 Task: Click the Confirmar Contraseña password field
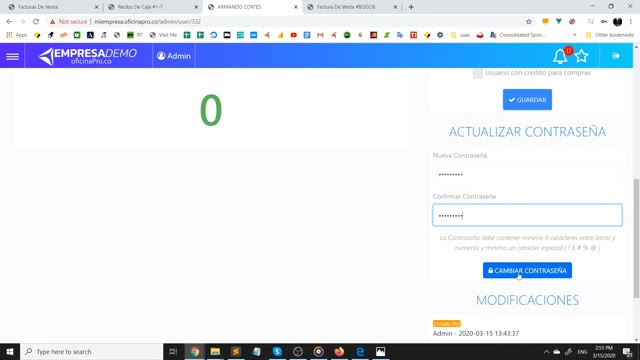click(527, 215)
